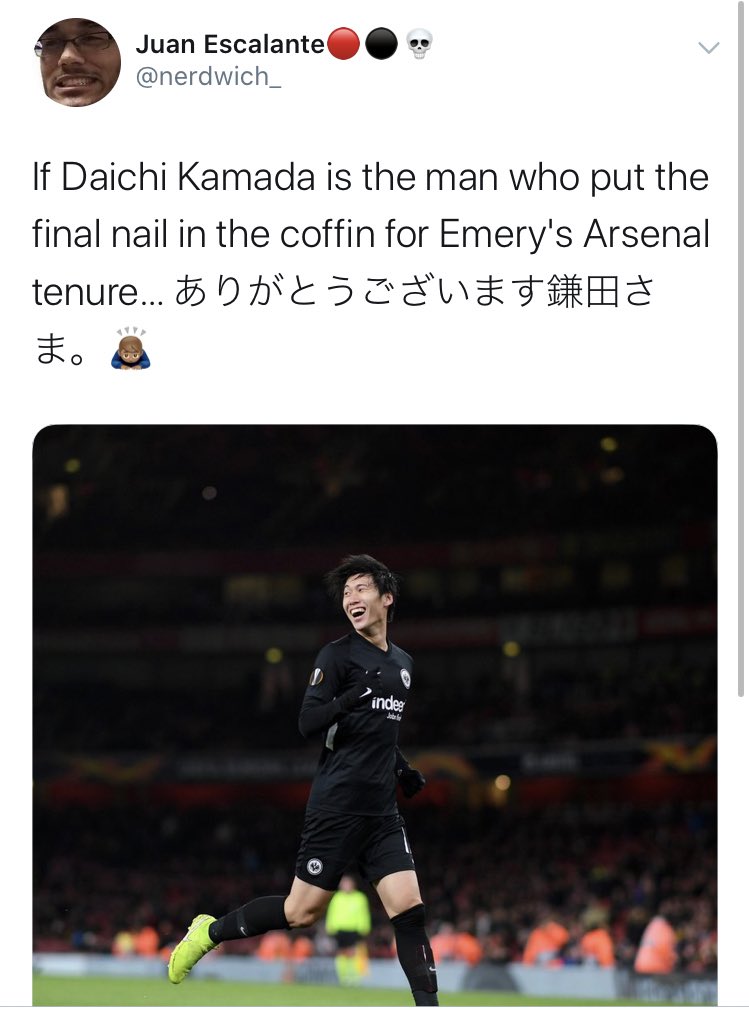
Task: Click the red circle emoji beside name
Action: click(x=343, y=44)
